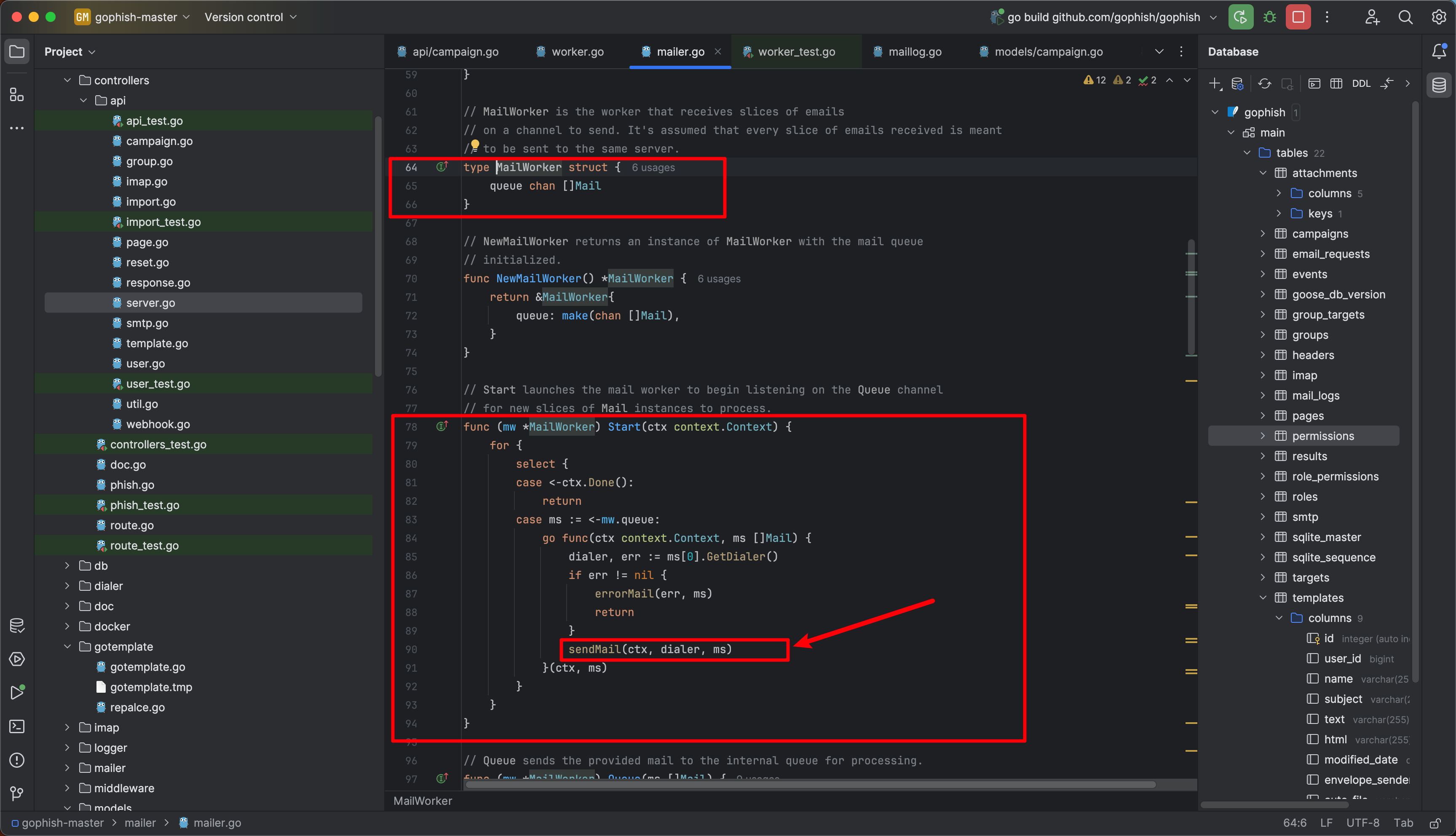
Task: Open the Project tool window folder icon
Action: [x=17, y=52]
